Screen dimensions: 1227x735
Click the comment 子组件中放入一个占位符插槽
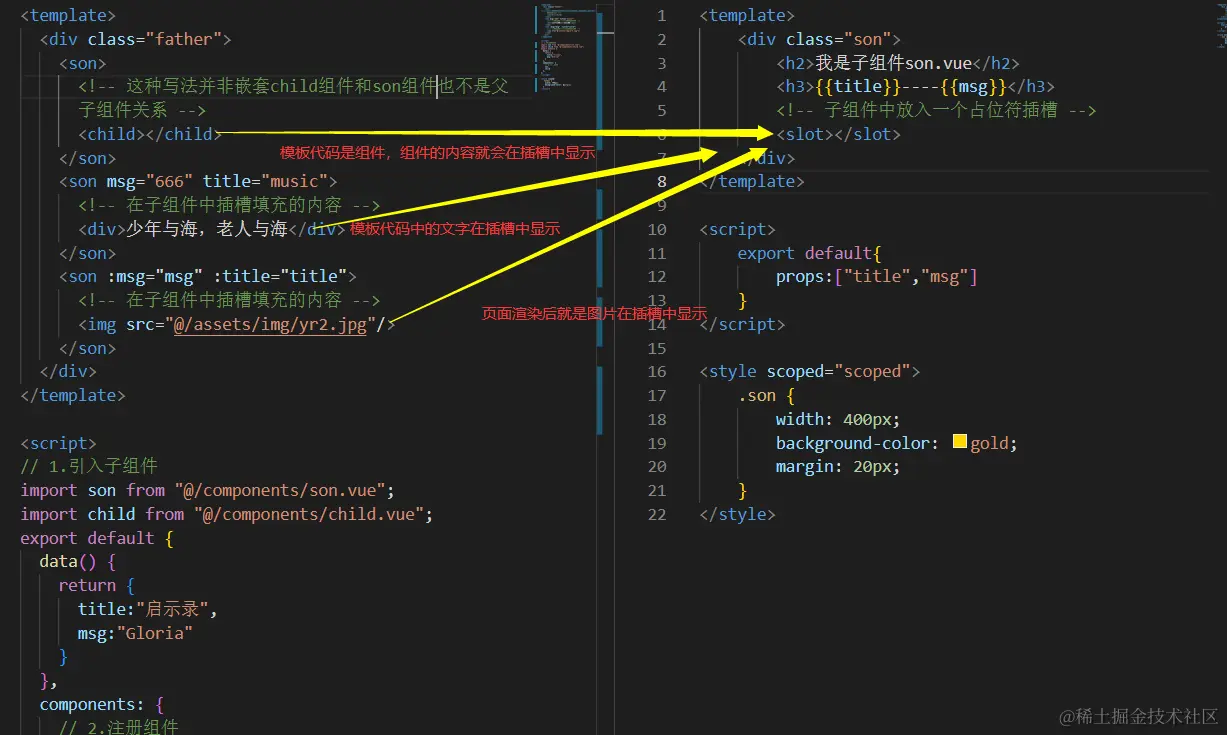pyautogui.click(x=936, y=110)
